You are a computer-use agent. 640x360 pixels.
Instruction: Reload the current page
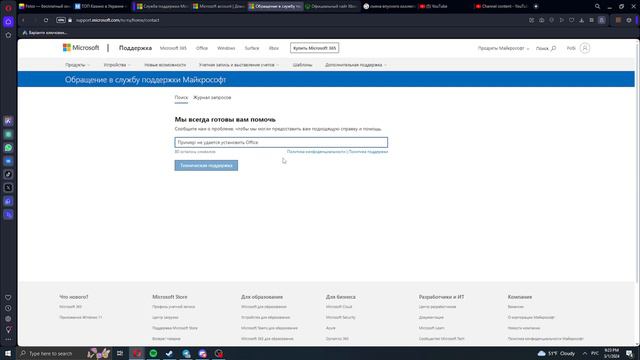46,20
